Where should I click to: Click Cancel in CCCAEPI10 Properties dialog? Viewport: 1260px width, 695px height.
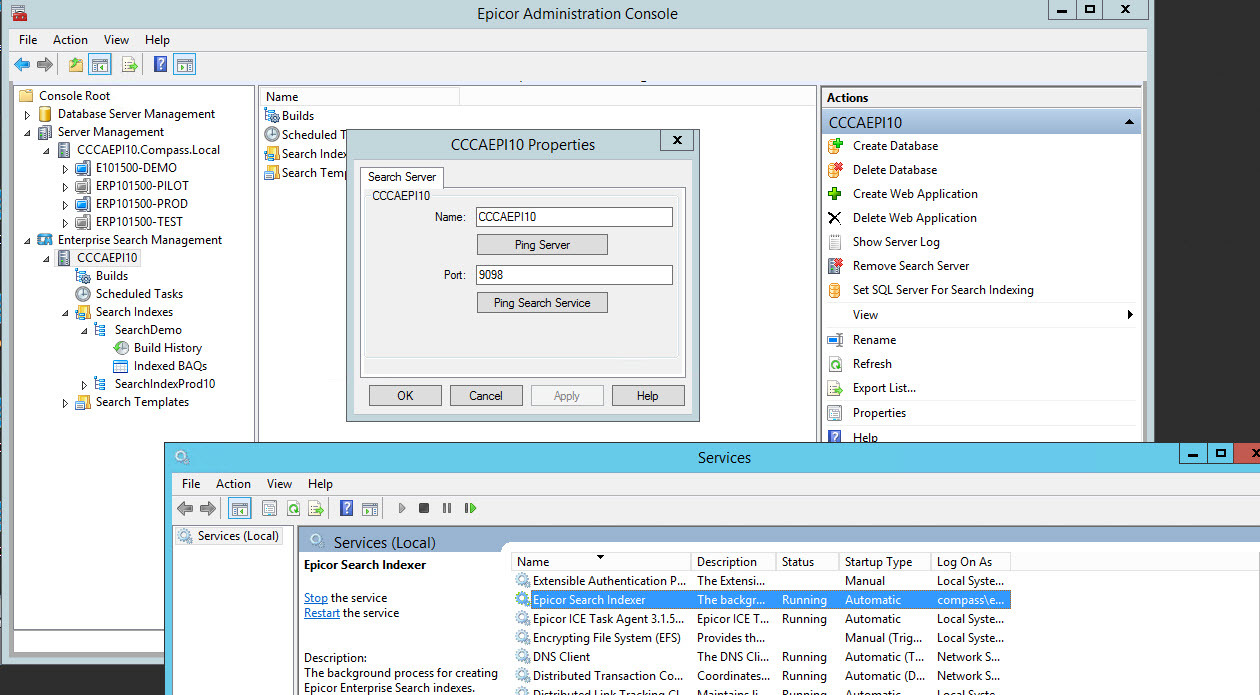pyautogui.click(x=486, y=396)
